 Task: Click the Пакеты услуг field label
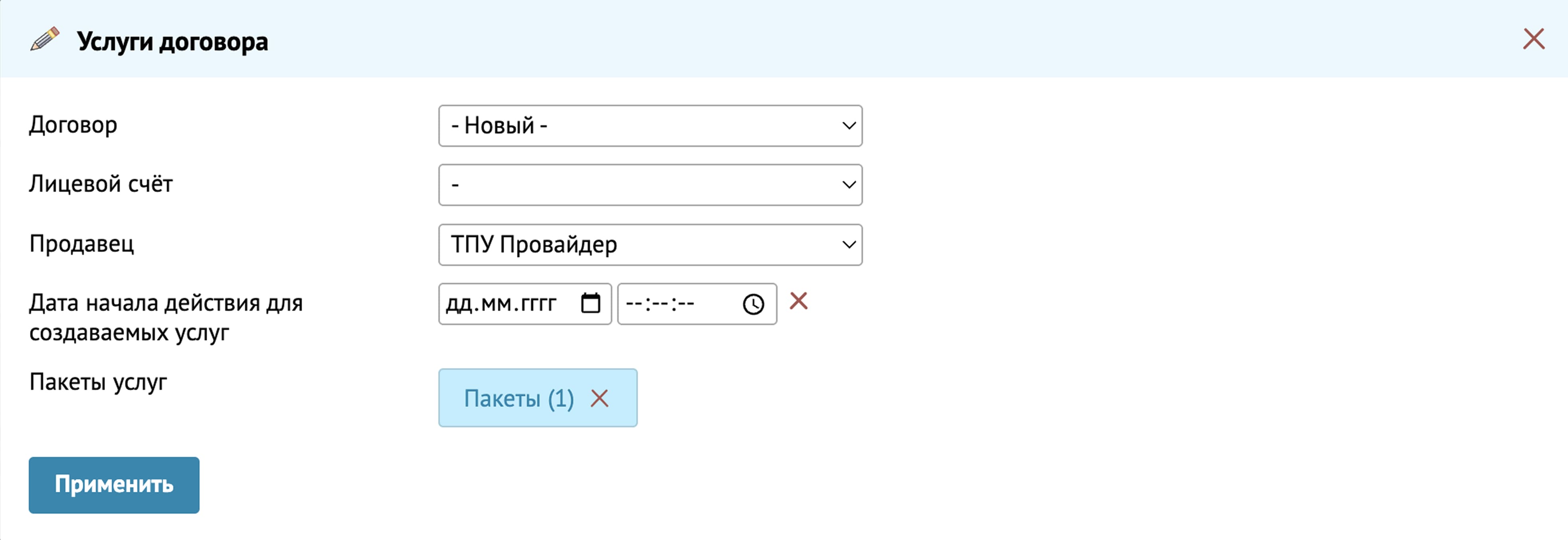click(98, 382)
